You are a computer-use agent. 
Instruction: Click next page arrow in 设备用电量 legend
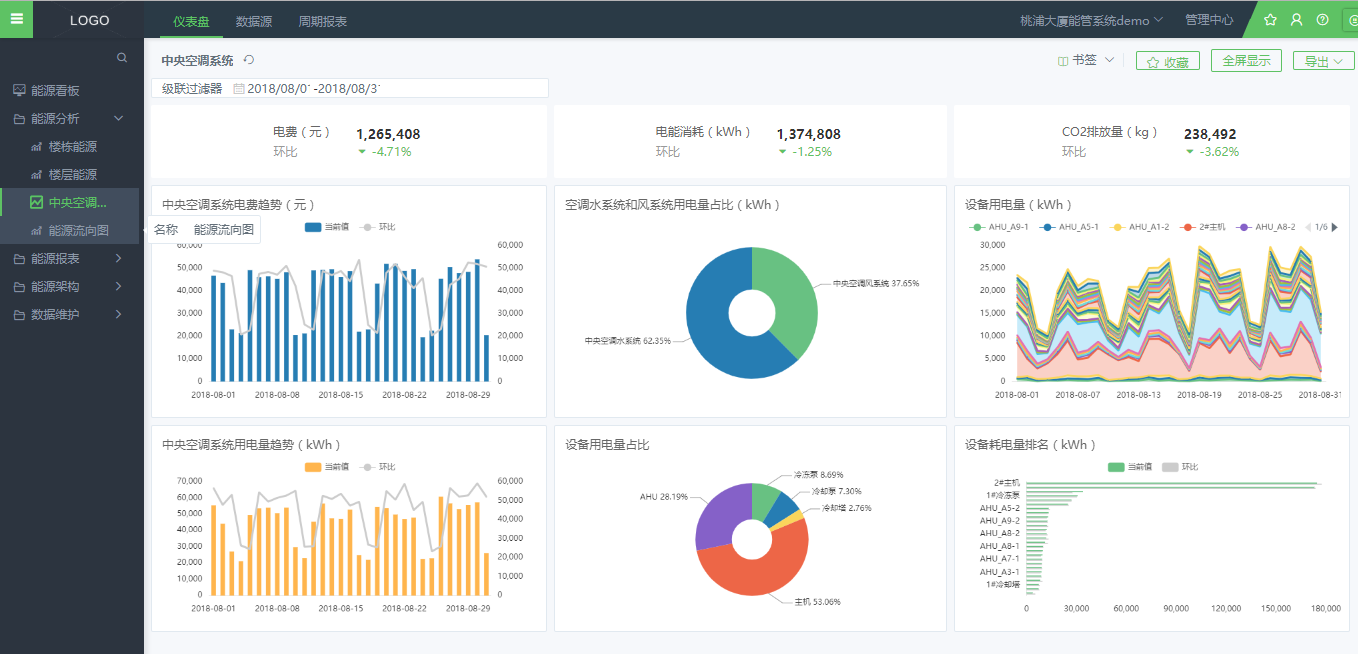1334,227
